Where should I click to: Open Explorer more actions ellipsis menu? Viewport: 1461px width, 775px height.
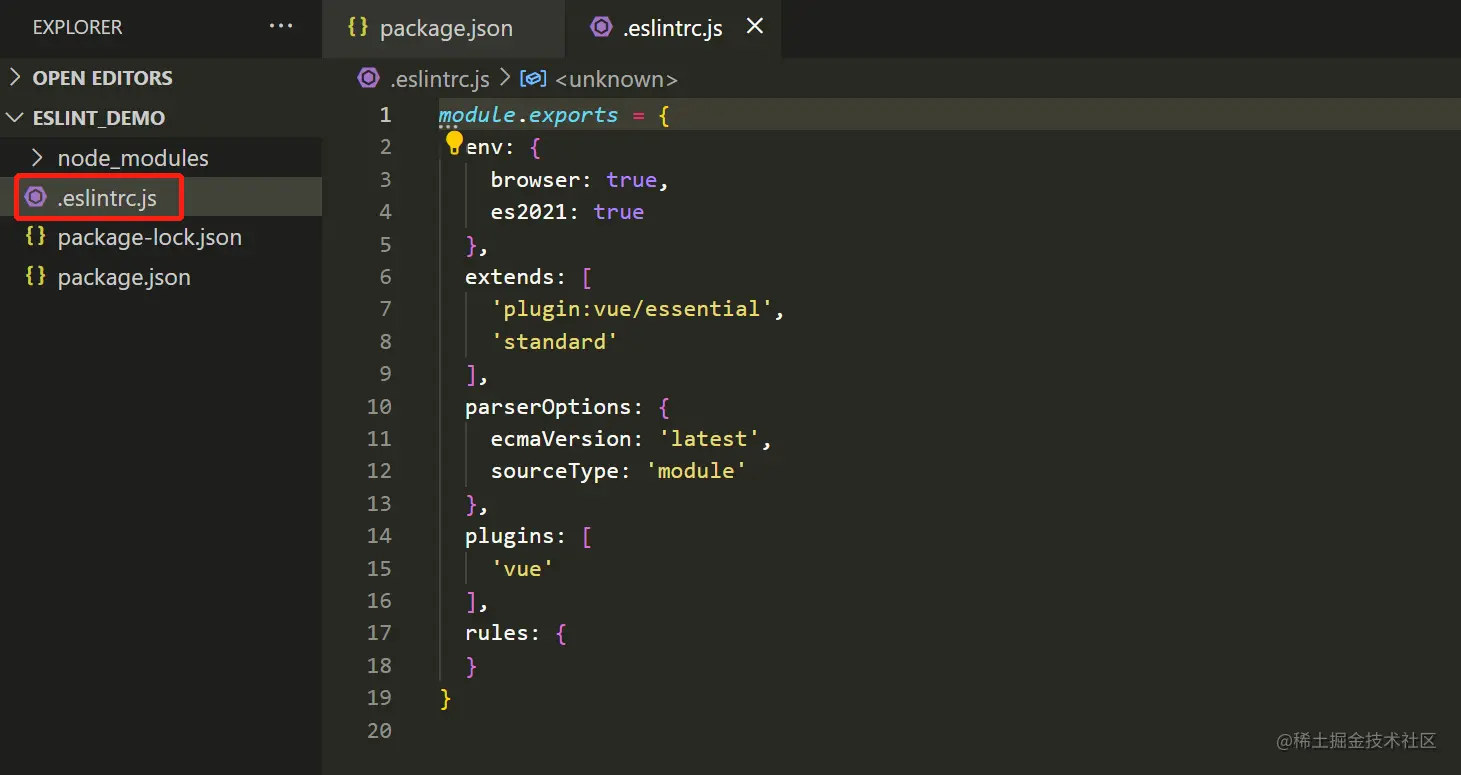281,27
